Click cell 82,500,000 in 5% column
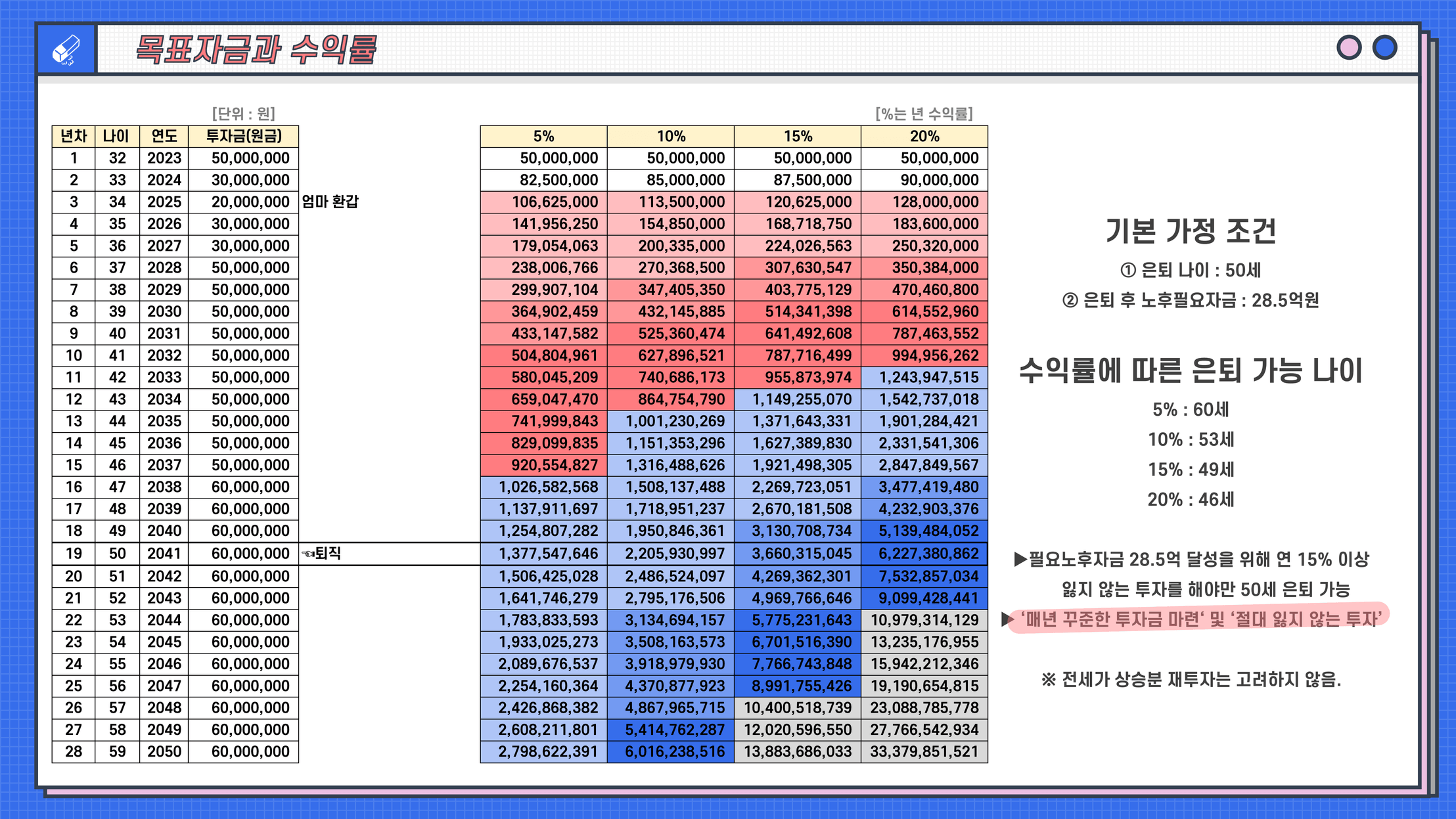 pyautogui.click(x=543, y=180)
